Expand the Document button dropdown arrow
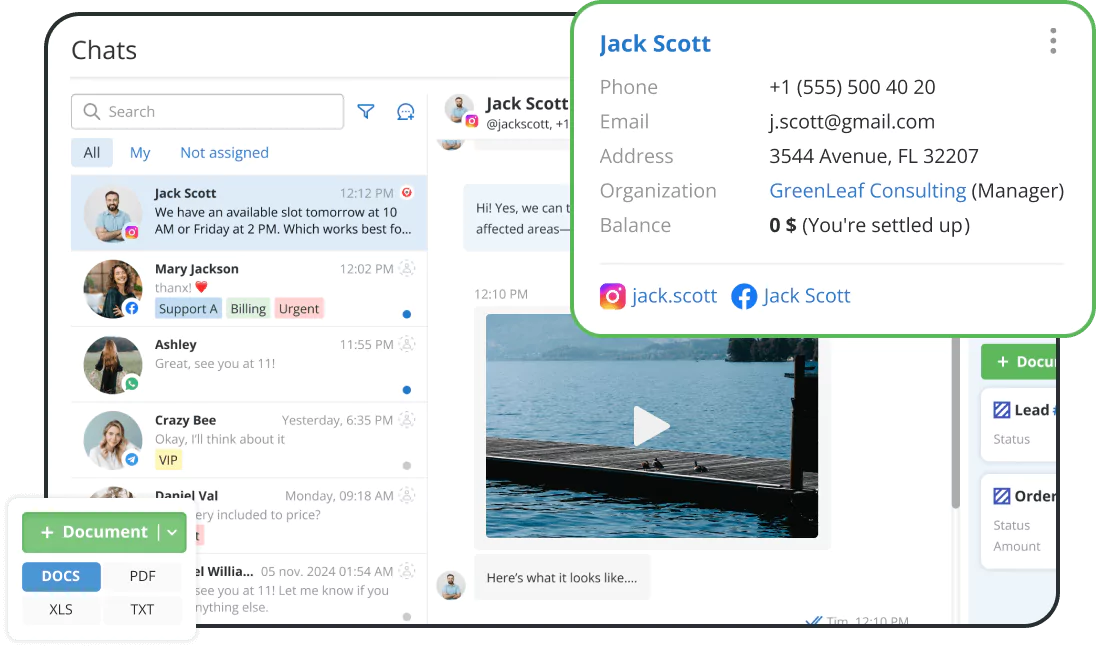1096x648 pixels. tap(172, 533)
